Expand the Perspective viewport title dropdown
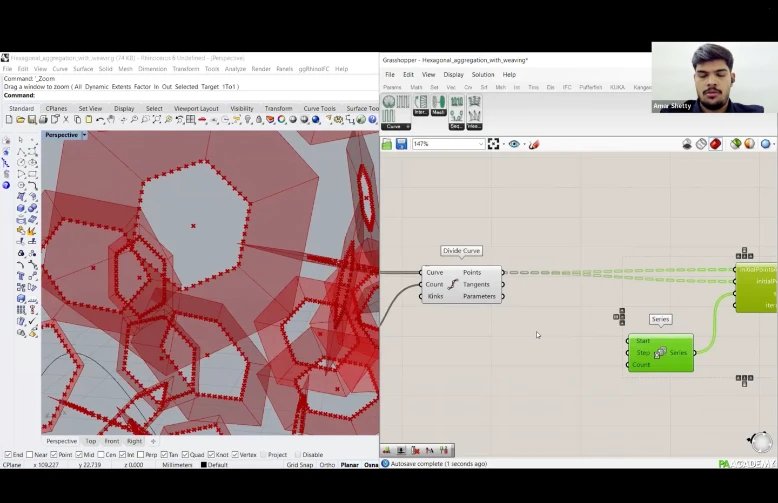This screenshot has width=778, height=503. (x=84, y=135)
